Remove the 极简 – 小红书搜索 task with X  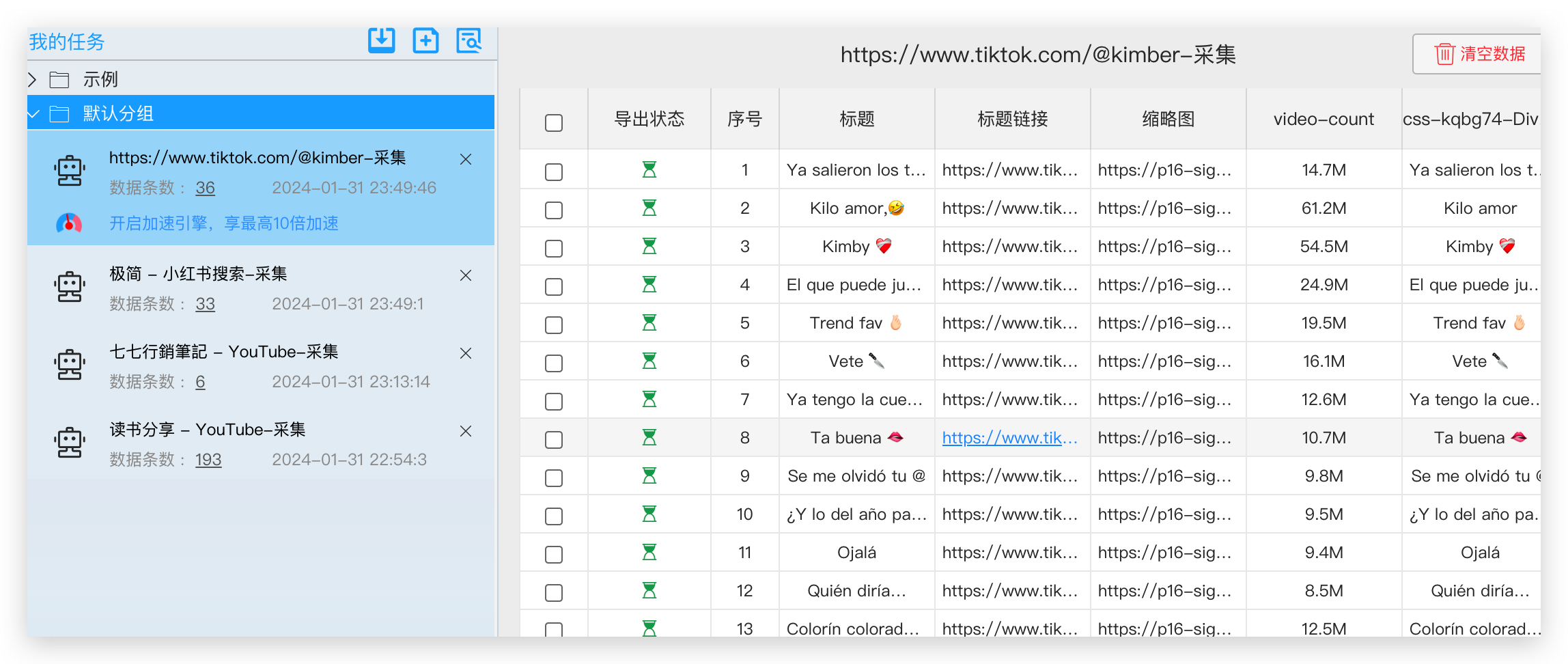pos(466,275)
